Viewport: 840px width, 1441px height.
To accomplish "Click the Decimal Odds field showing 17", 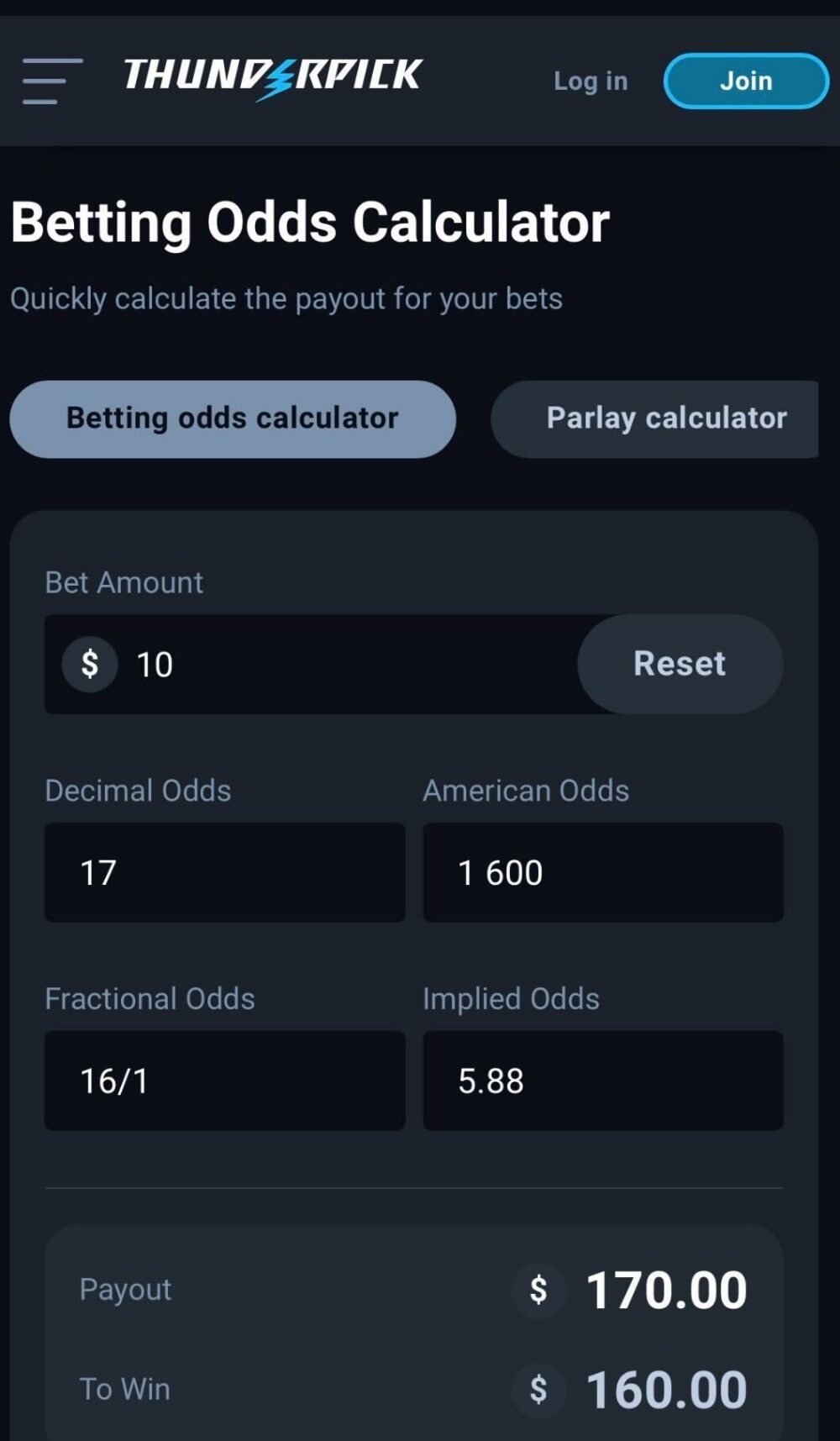I will 224,872.
